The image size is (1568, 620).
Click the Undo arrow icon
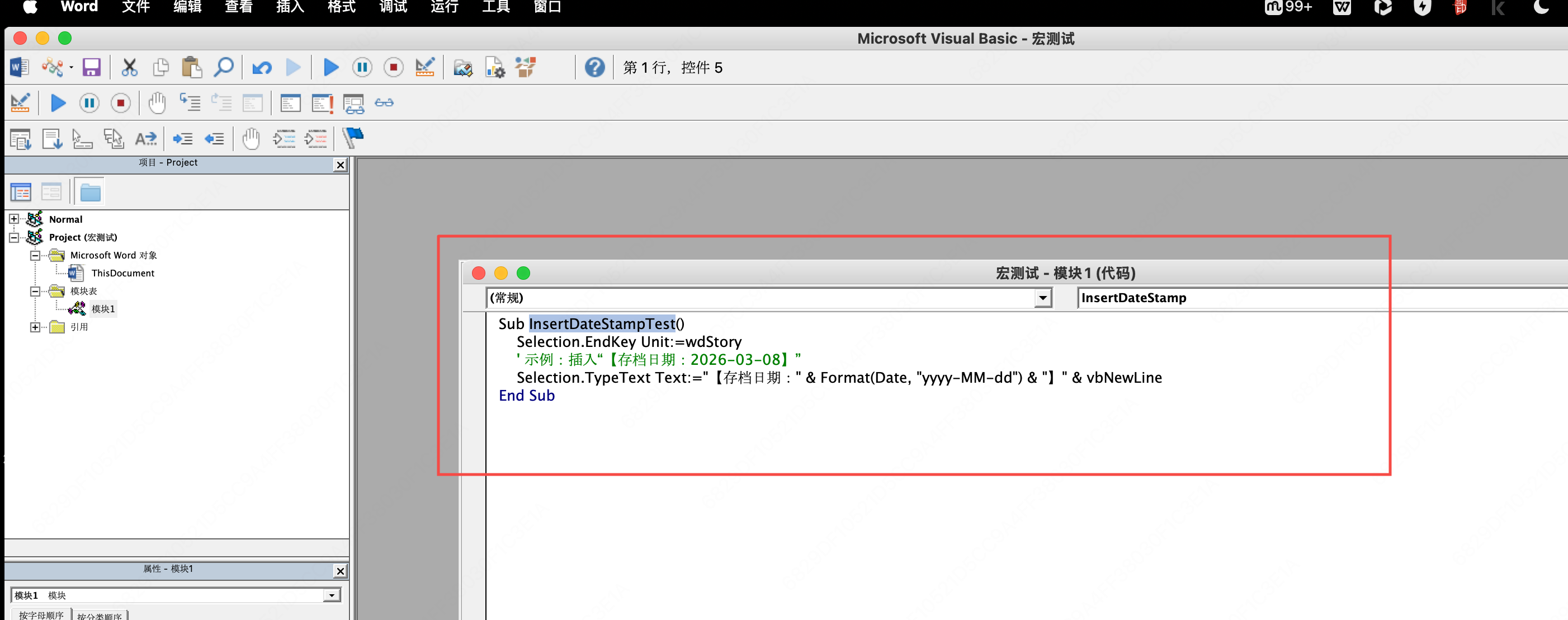tap(262, 67)
